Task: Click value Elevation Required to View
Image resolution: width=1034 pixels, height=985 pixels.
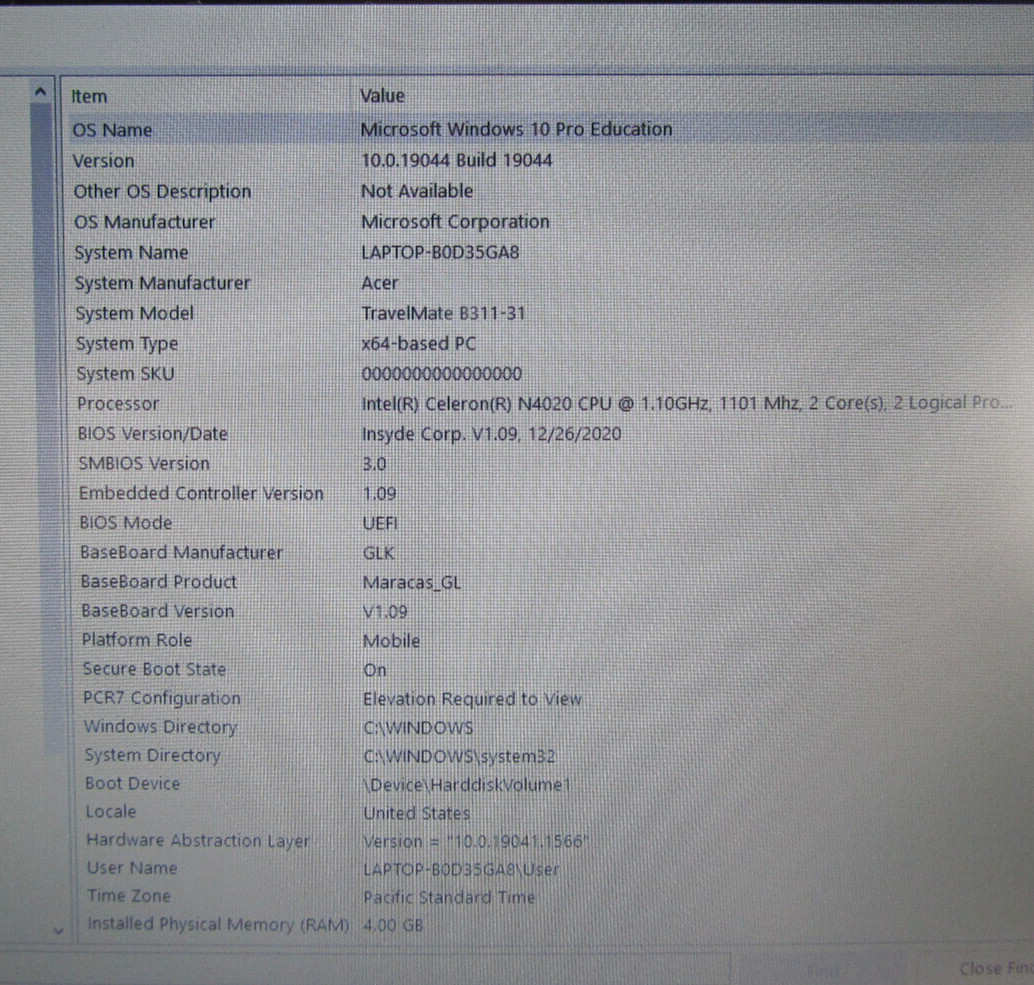Action: click(x=473, y=699)
